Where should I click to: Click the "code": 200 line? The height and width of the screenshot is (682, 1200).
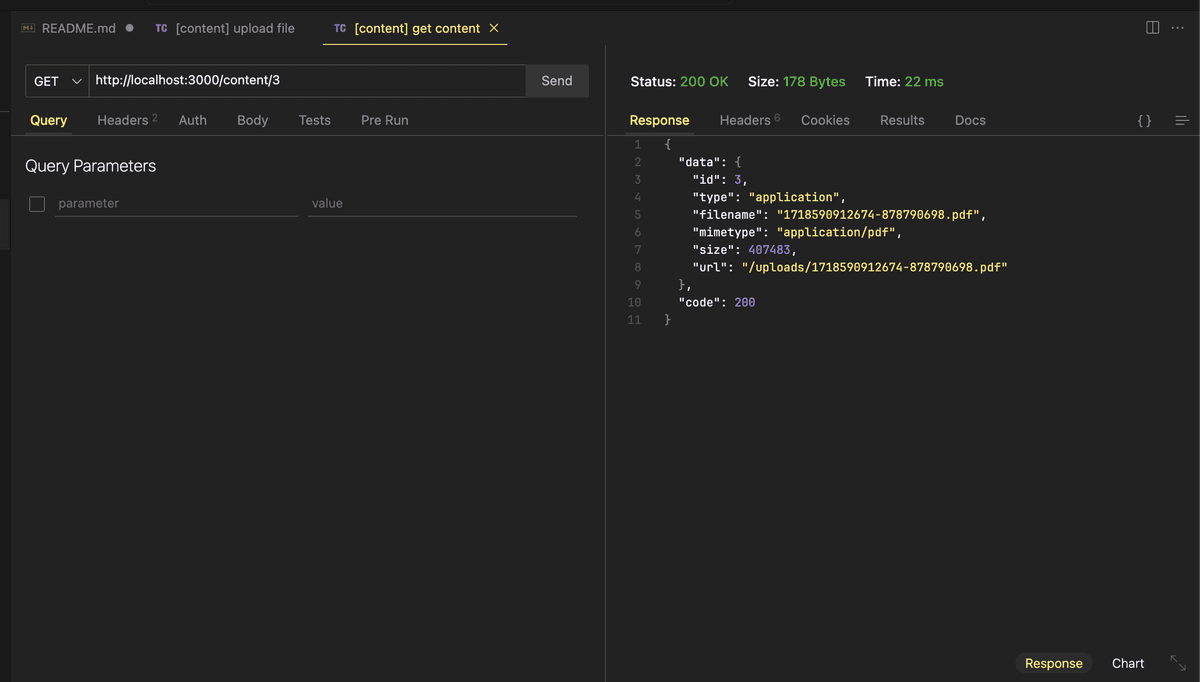point(717,302)
